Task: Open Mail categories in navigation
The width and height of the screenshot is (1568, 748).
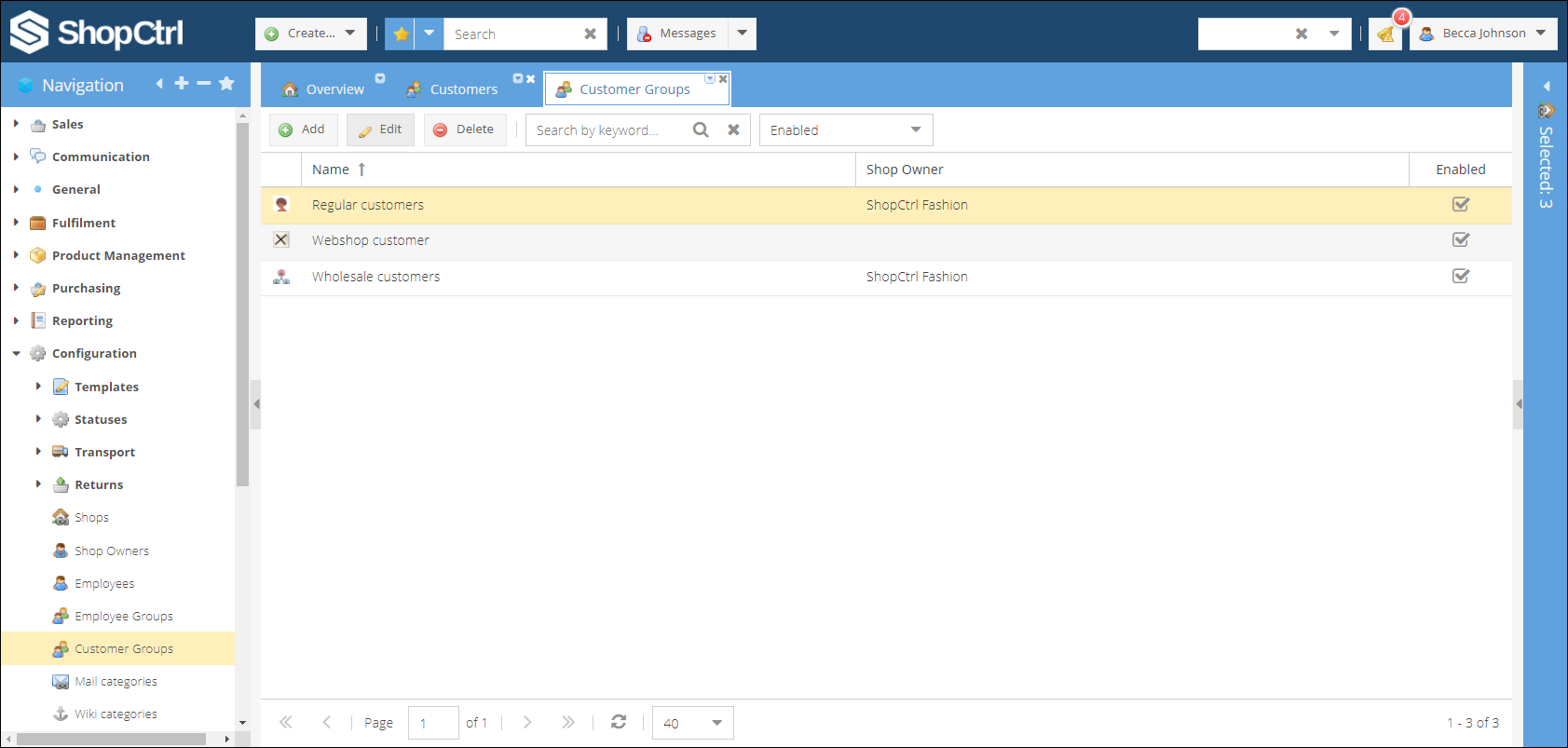Action: (x=116, y=681)
